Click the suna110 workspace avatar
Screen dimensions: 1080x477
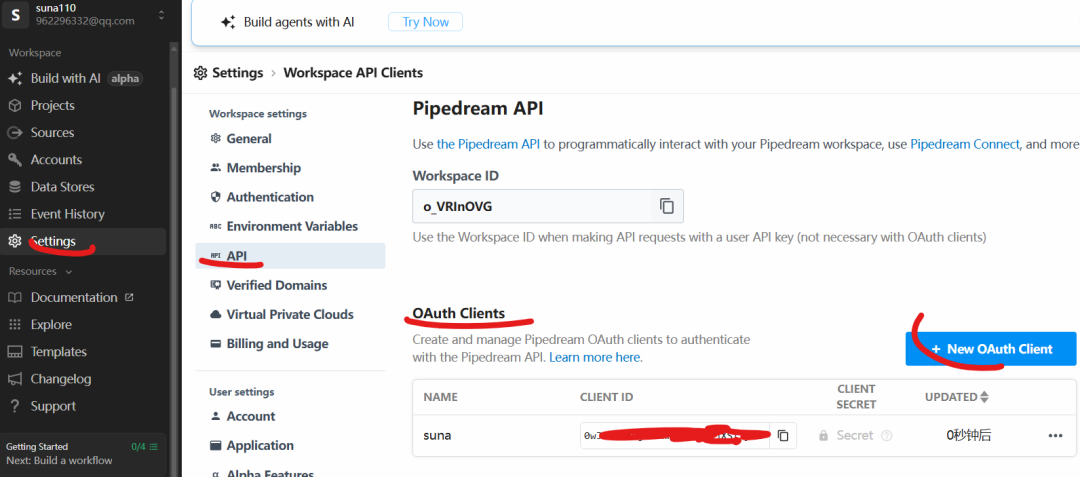15,14
